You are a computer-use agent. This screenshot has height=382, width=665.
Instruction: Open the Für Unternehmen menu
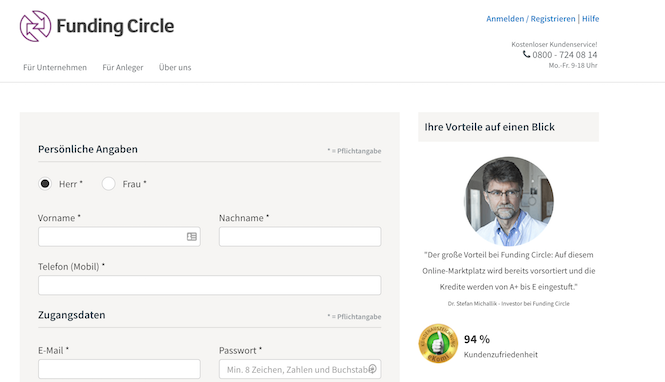[55, 67]
